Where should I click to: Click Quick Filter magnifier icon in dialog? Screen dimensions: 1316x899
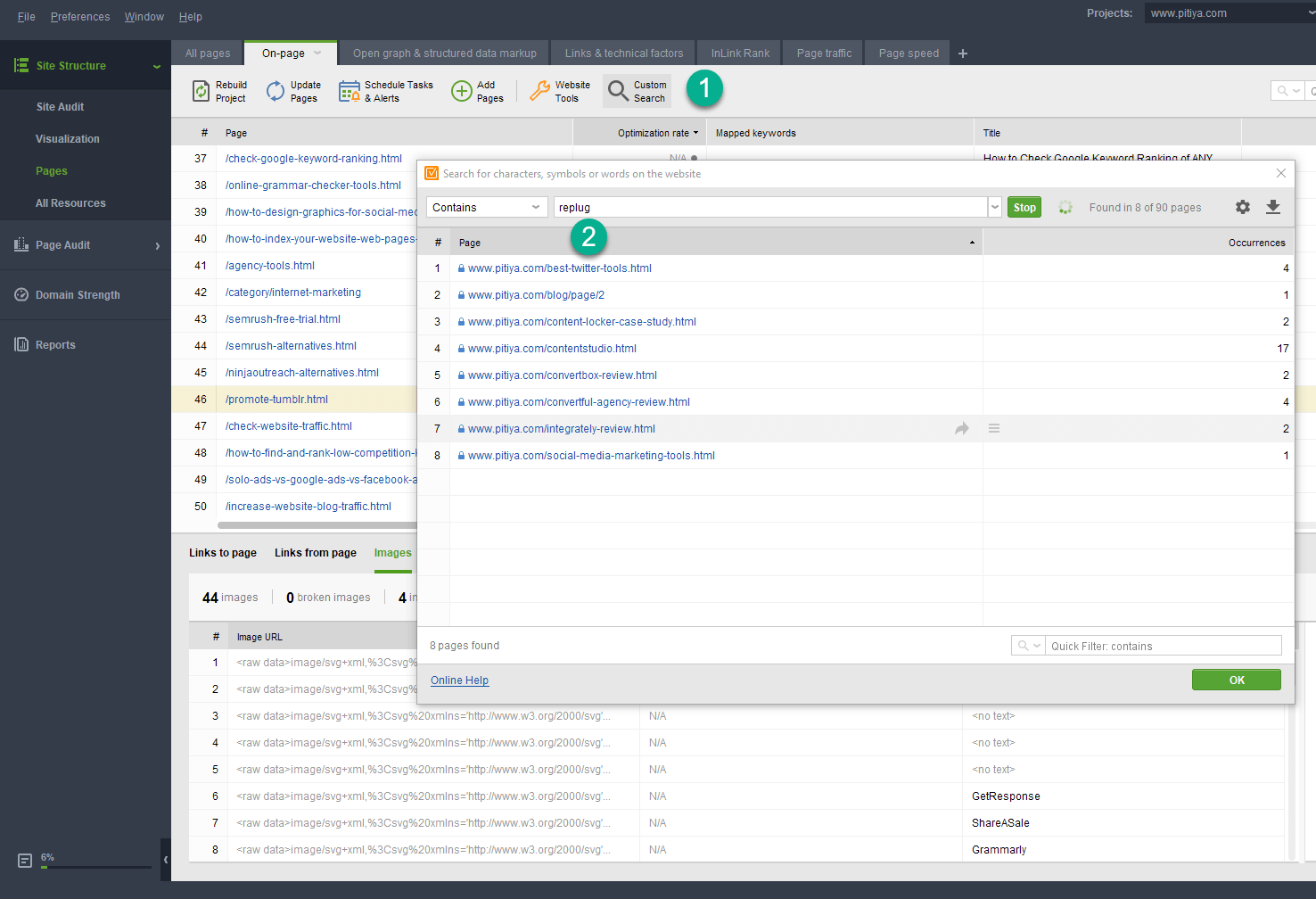1024,646
